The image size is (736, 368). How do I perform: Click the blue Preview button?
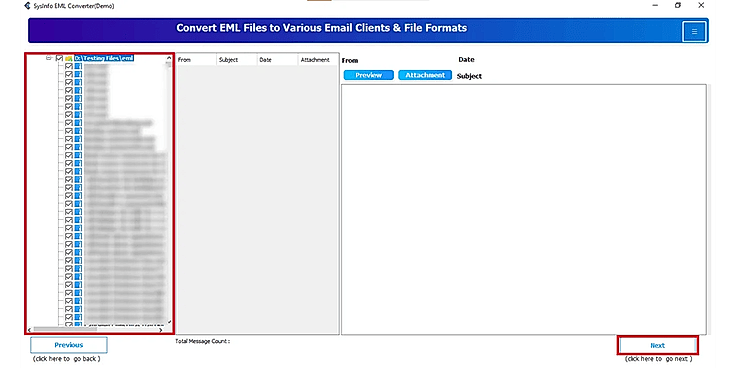click(368, 75)
